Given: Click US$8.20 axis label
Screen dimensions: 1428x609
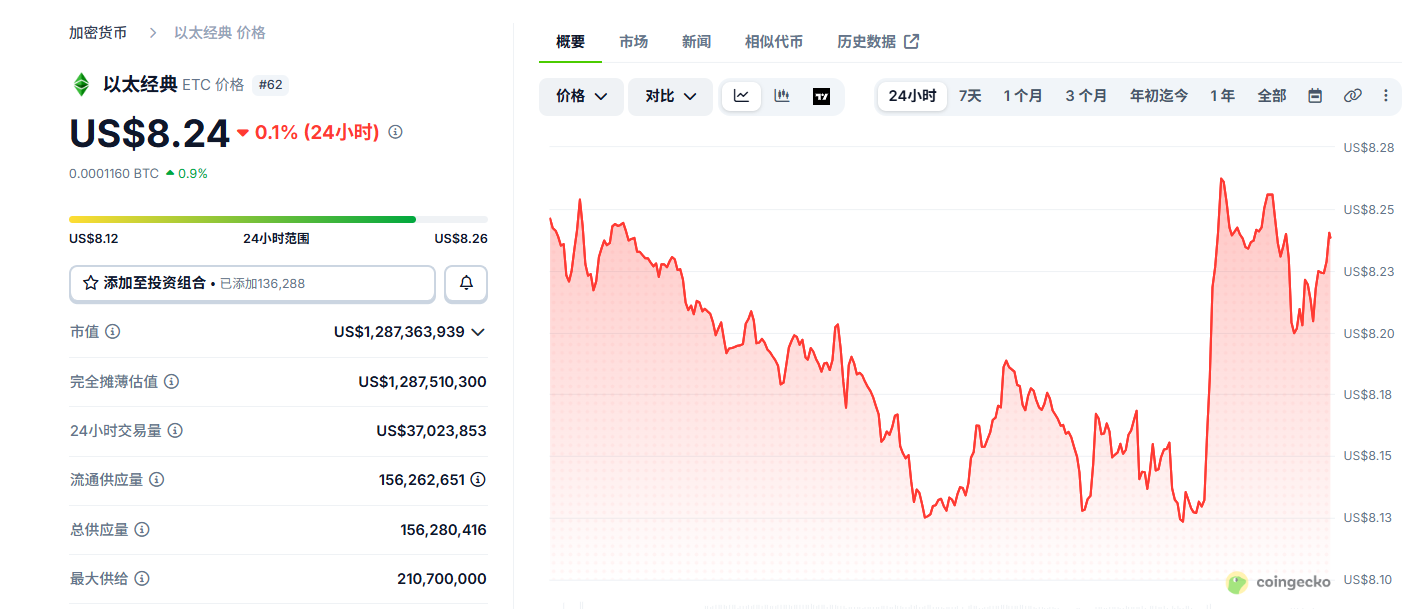Looking at the screenshot, I should 1367,332.
